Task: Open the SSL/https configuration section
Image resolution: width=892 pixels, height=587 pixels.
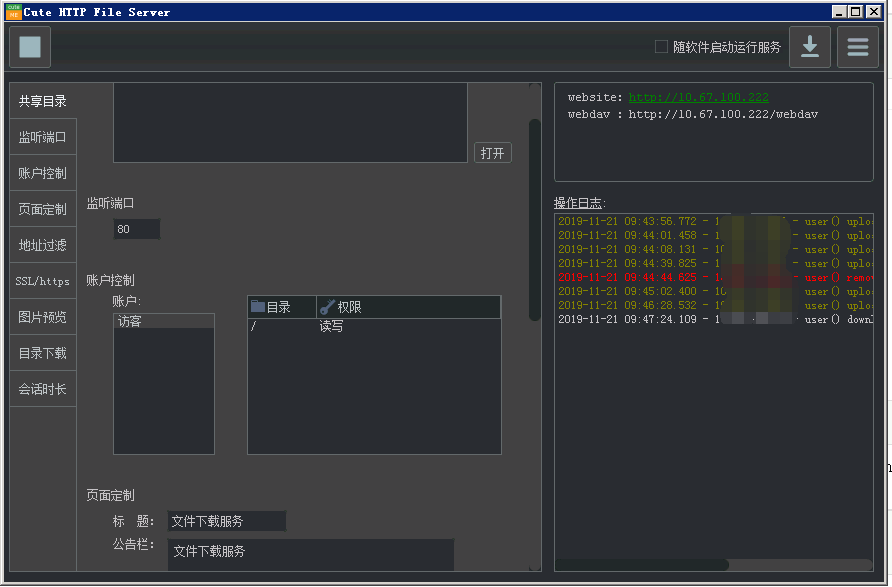Action: click(42, 281)
